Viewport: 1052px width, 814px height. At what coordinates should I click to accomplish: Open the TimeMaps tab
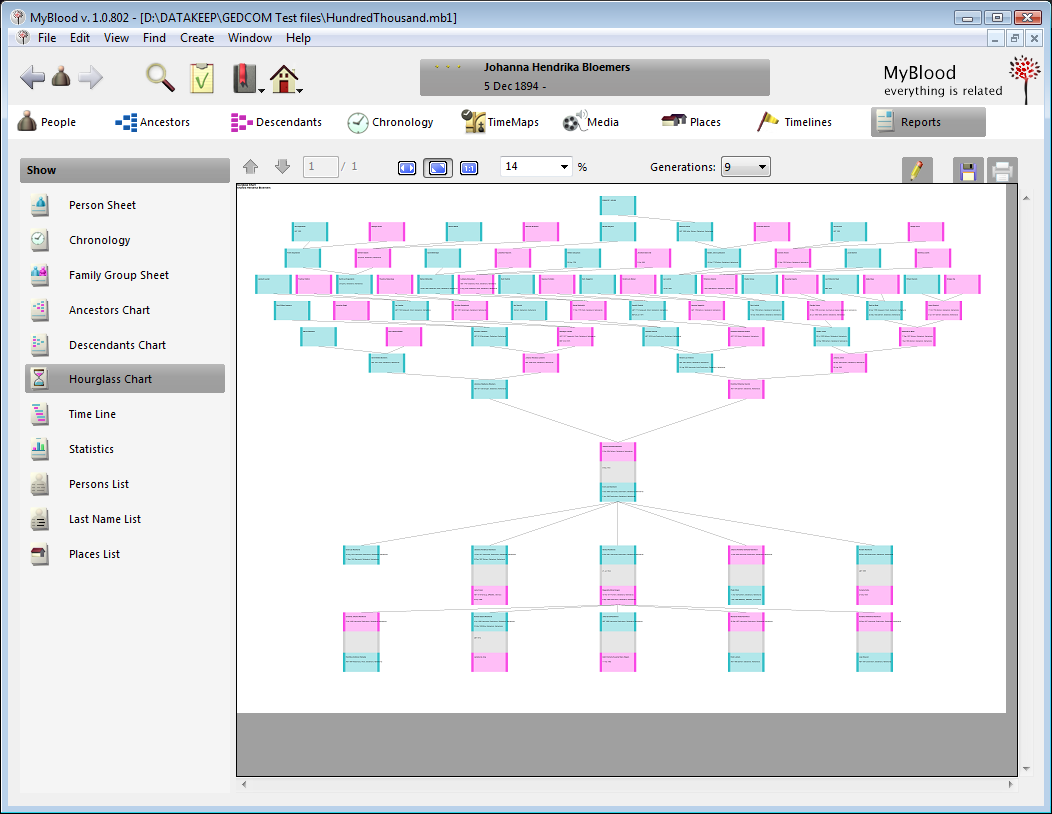click(x=501, y=121)
